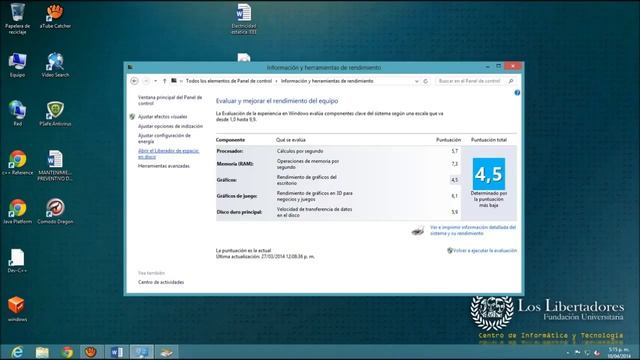Select the Java Platform Chrome shortcut
This screenshot has width=640, height=360.
(17, 211)
